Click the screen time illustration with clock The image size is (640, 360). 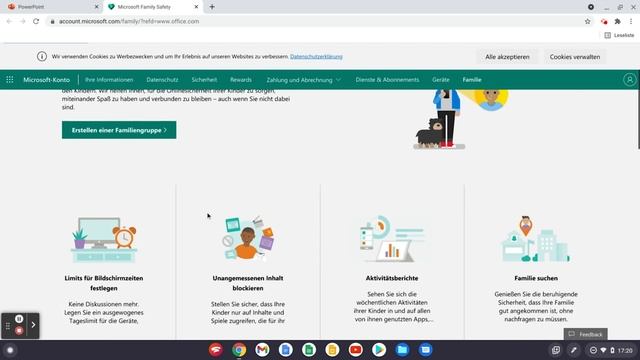click(104, 240)
